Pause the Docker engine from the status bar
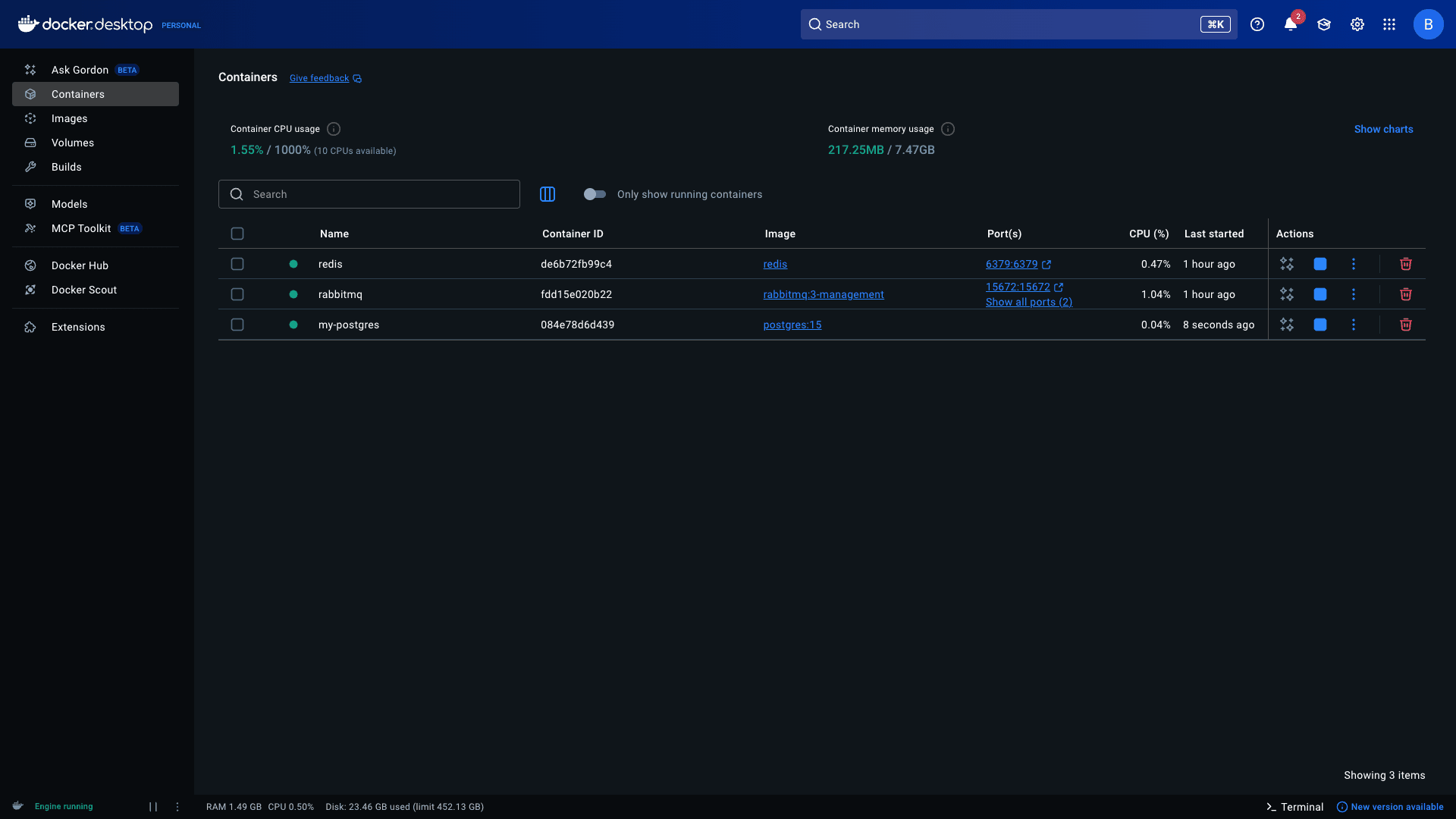Screen dimensions: 1456x819 click(152, 806)
